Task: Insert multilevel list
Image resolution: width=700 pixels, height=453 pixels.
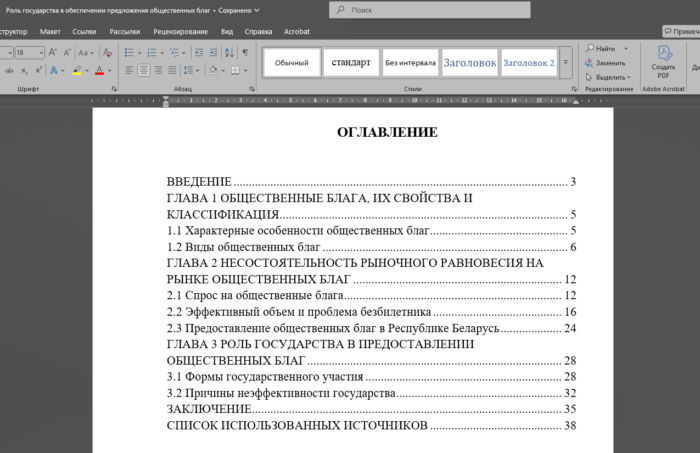Action: [174, 53]
